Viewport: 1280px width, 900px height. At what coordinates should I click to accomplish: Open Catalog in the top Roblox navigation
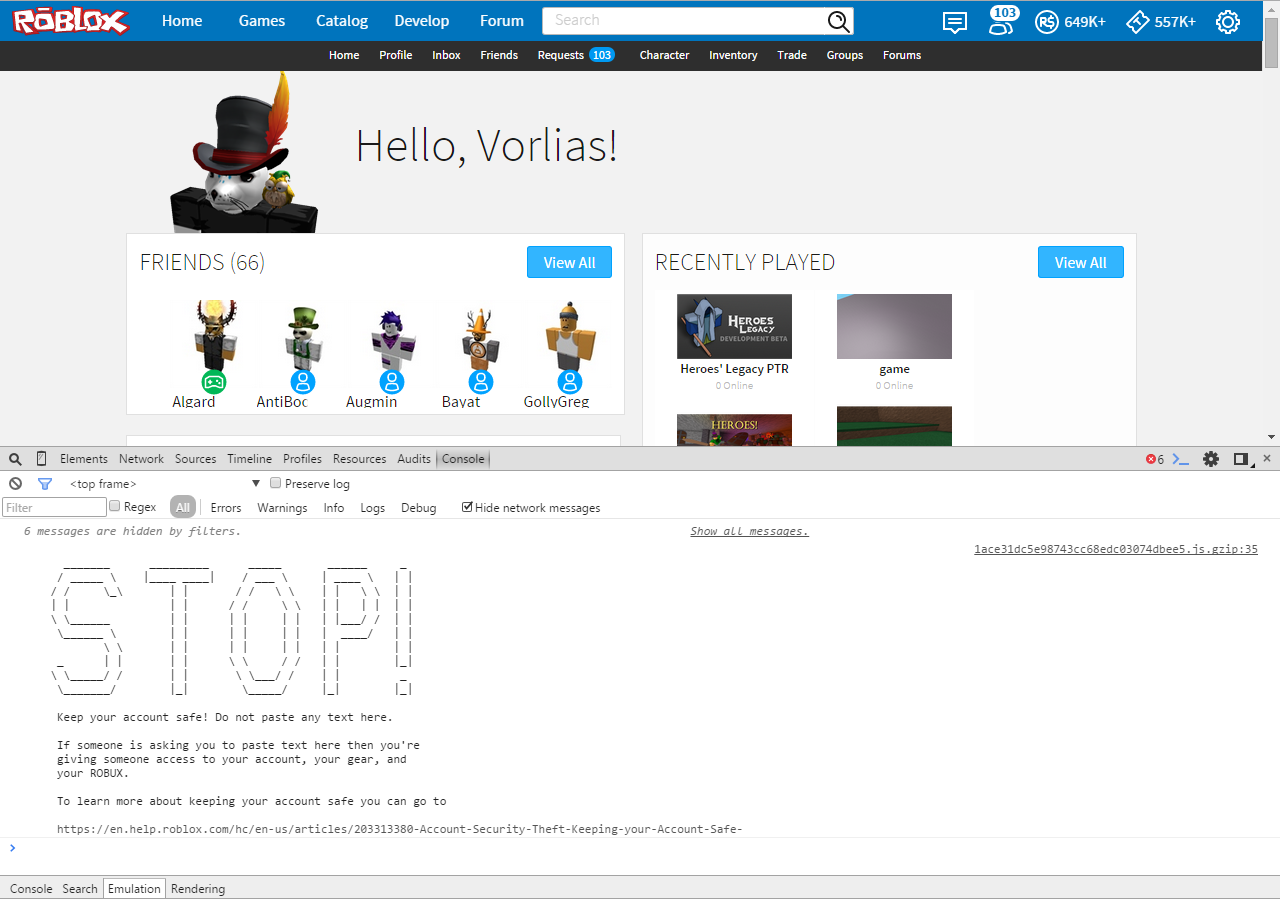click(342, 21)
